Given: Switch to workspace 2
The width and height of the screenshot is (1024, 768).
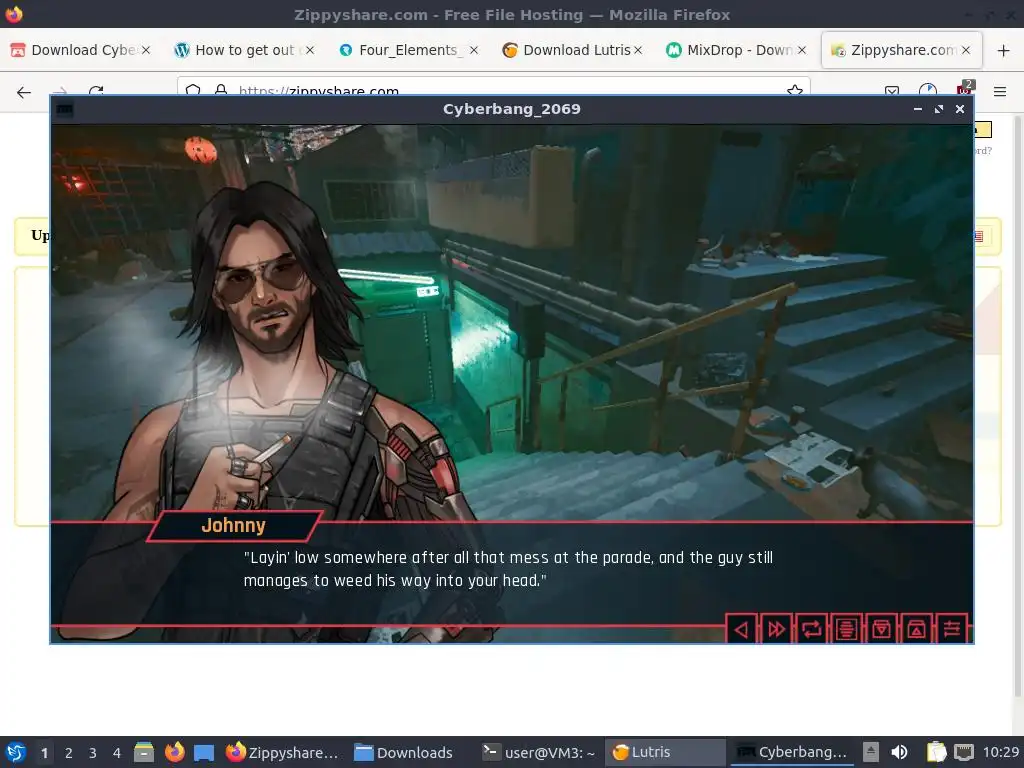Looking at the screenshot, I should (x=69, y=753).
